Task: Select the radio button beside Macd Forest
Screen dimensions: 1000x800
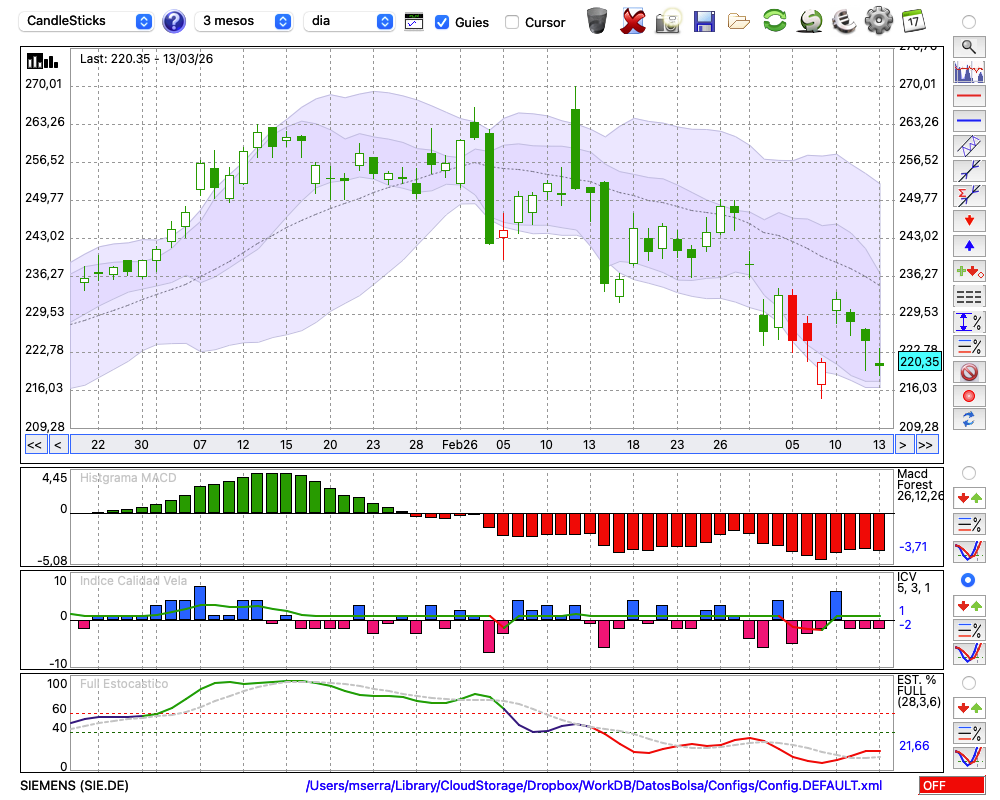Action: pyautogui.click(x=968, y=472)
